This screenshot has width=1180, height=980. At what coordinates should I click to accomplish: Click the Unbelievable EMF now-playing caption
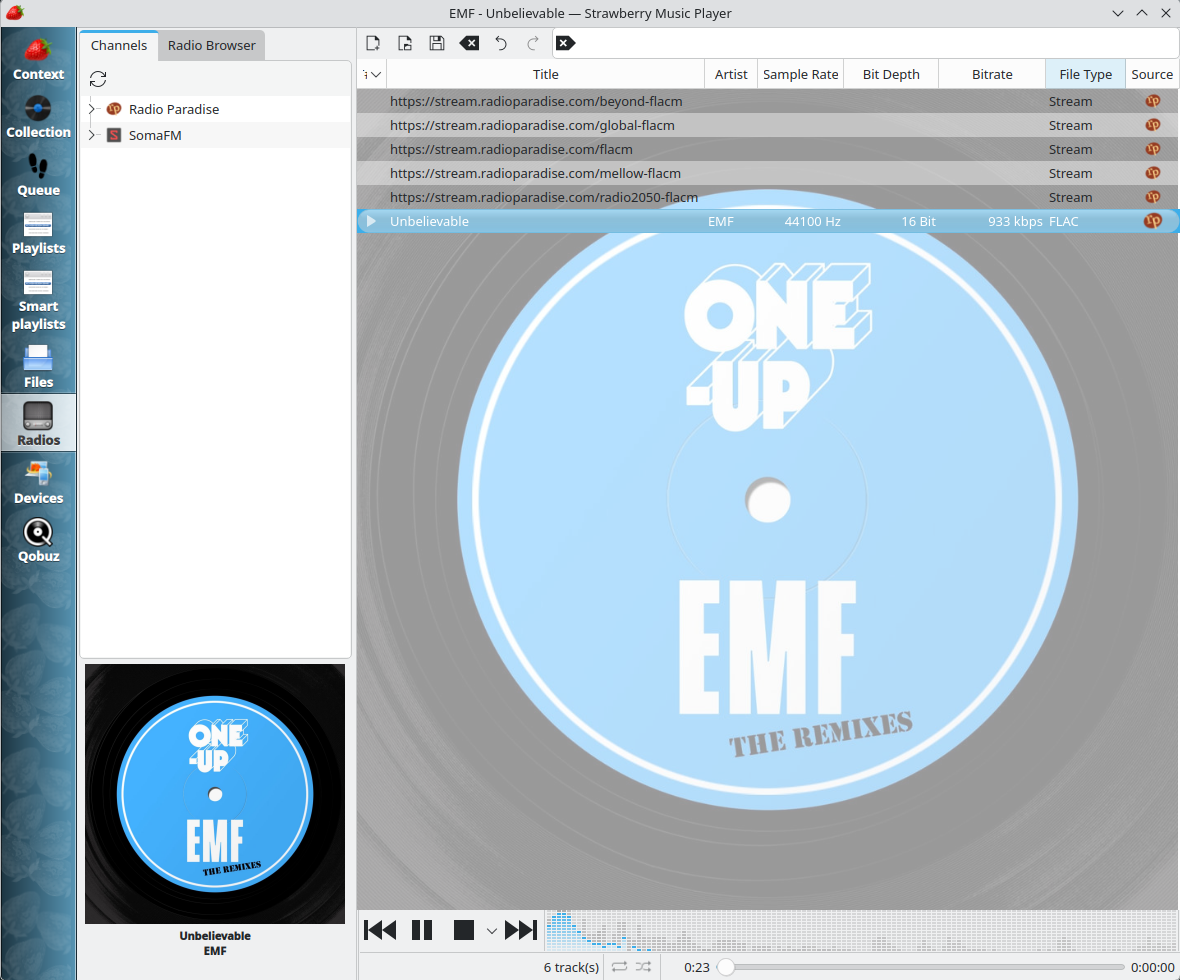point(215,943)
